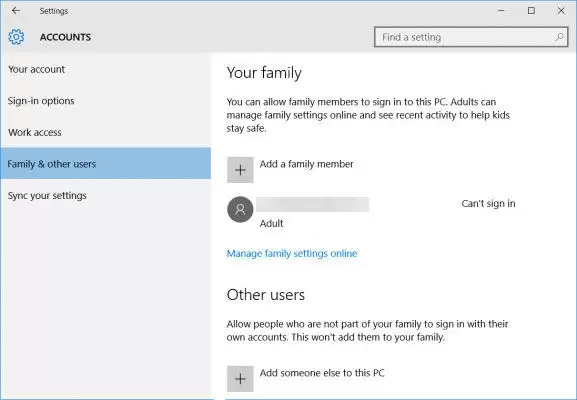Click plus icon to add someone else
577x400 pixels.
240,379
